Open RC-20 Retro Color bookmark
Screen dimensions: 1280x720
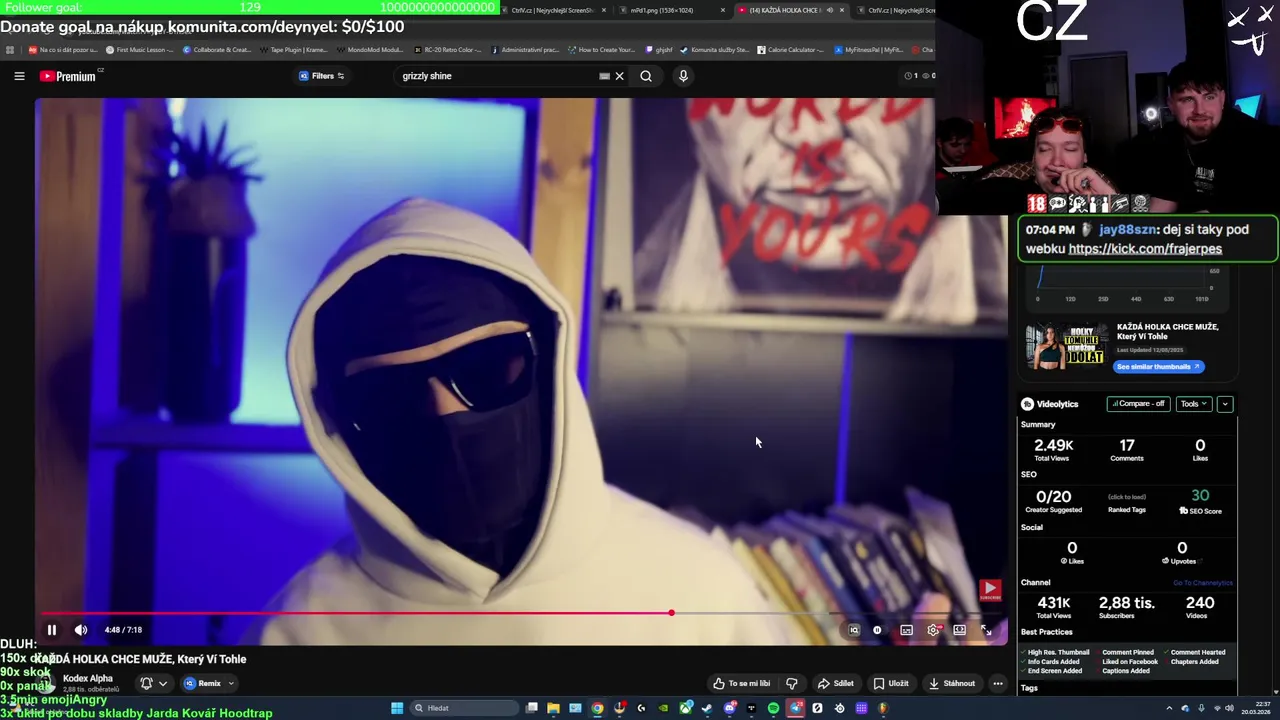(x=448, y=50)
